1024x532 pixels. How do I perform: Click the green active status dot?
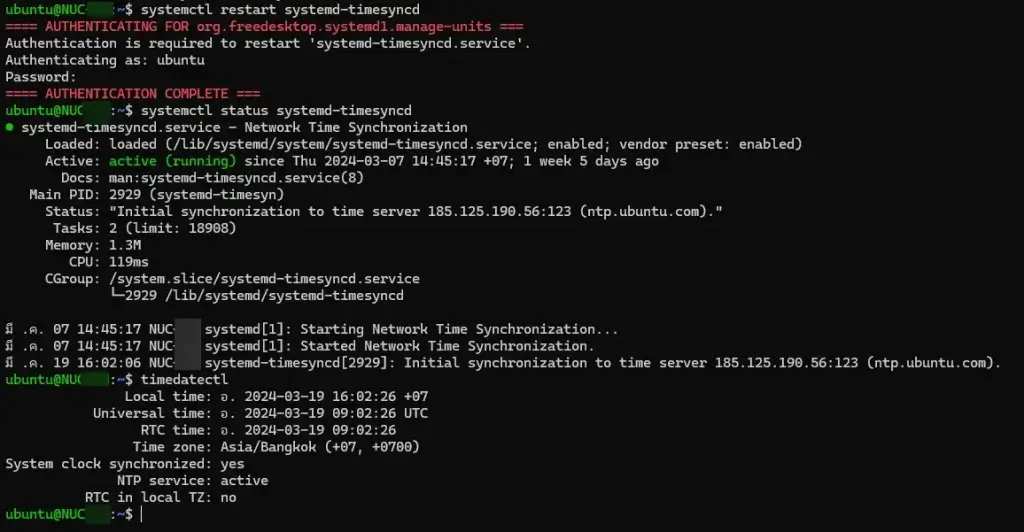(x=10, y=128)
